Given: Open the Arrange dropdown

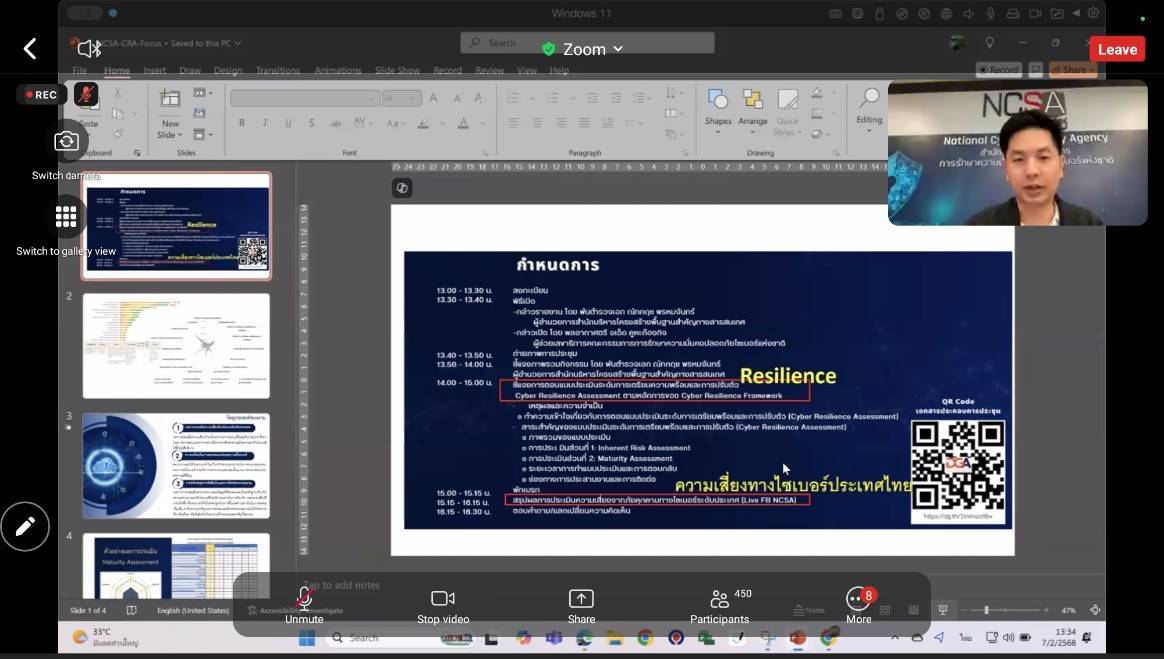Looking at the screenshot, I should coord(753,111).
